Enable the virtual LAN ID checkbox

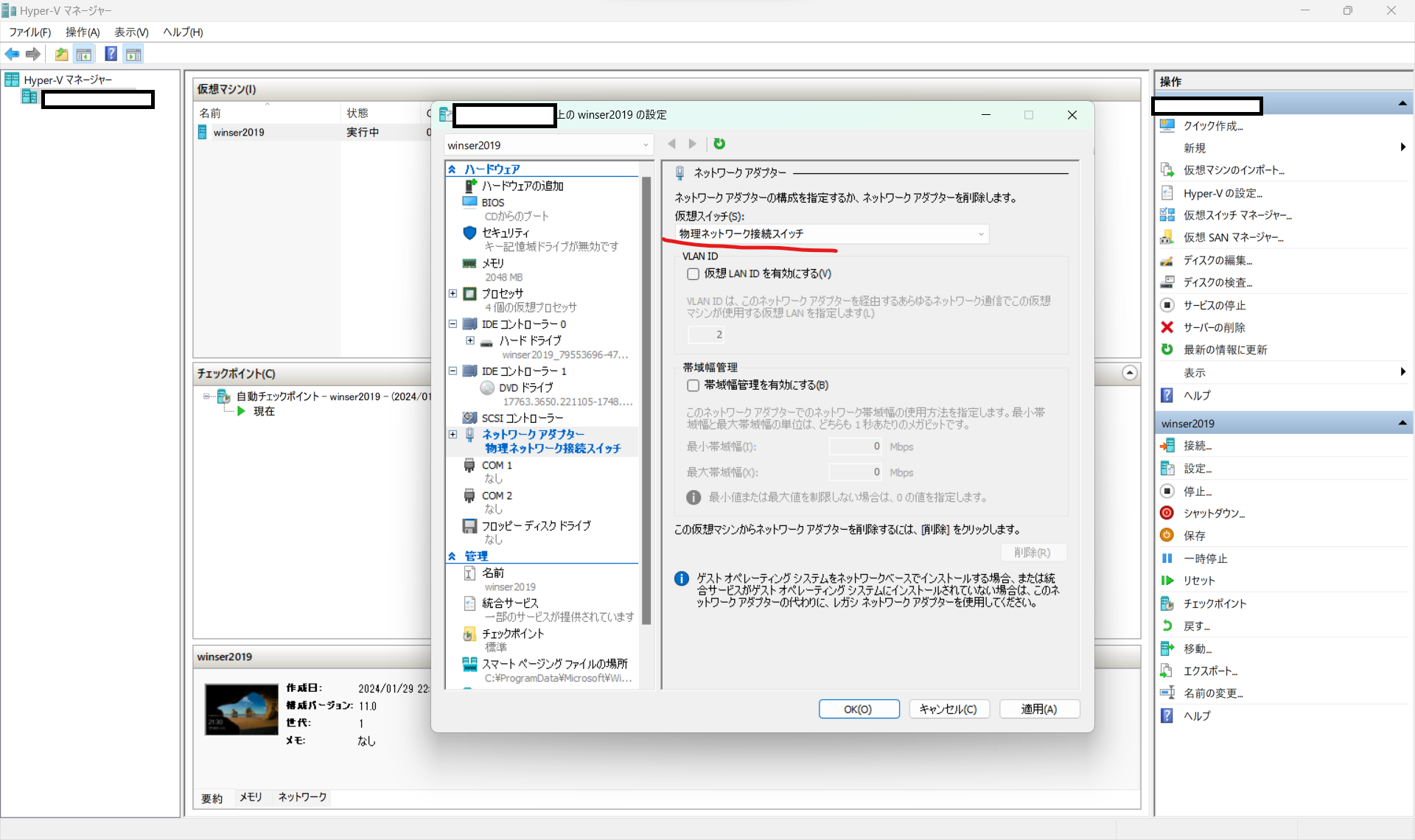pyautogui.click(x=693, y=274)
